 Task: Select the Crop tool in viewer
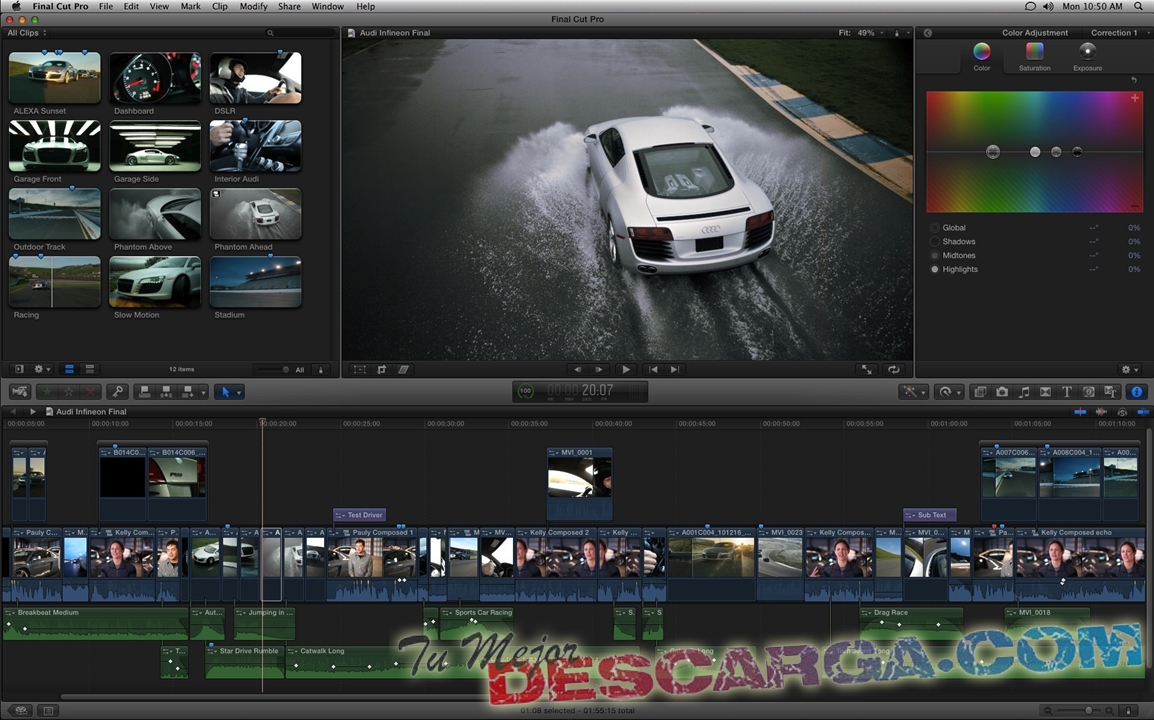381,370
